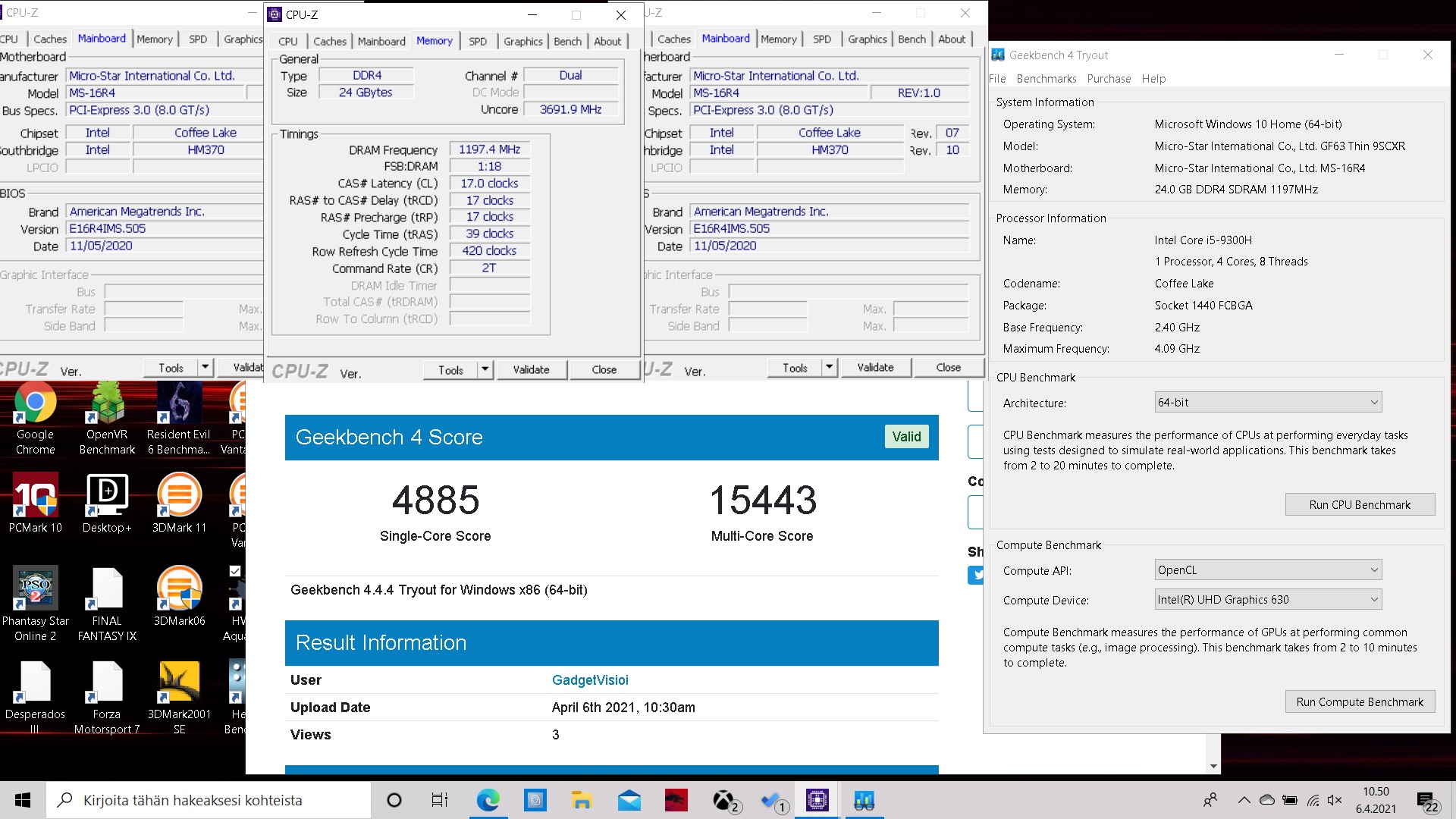The width and height of the screenshot is (1456, 819).
Task: Open the notification center icon
Action: coord(1428,801)
